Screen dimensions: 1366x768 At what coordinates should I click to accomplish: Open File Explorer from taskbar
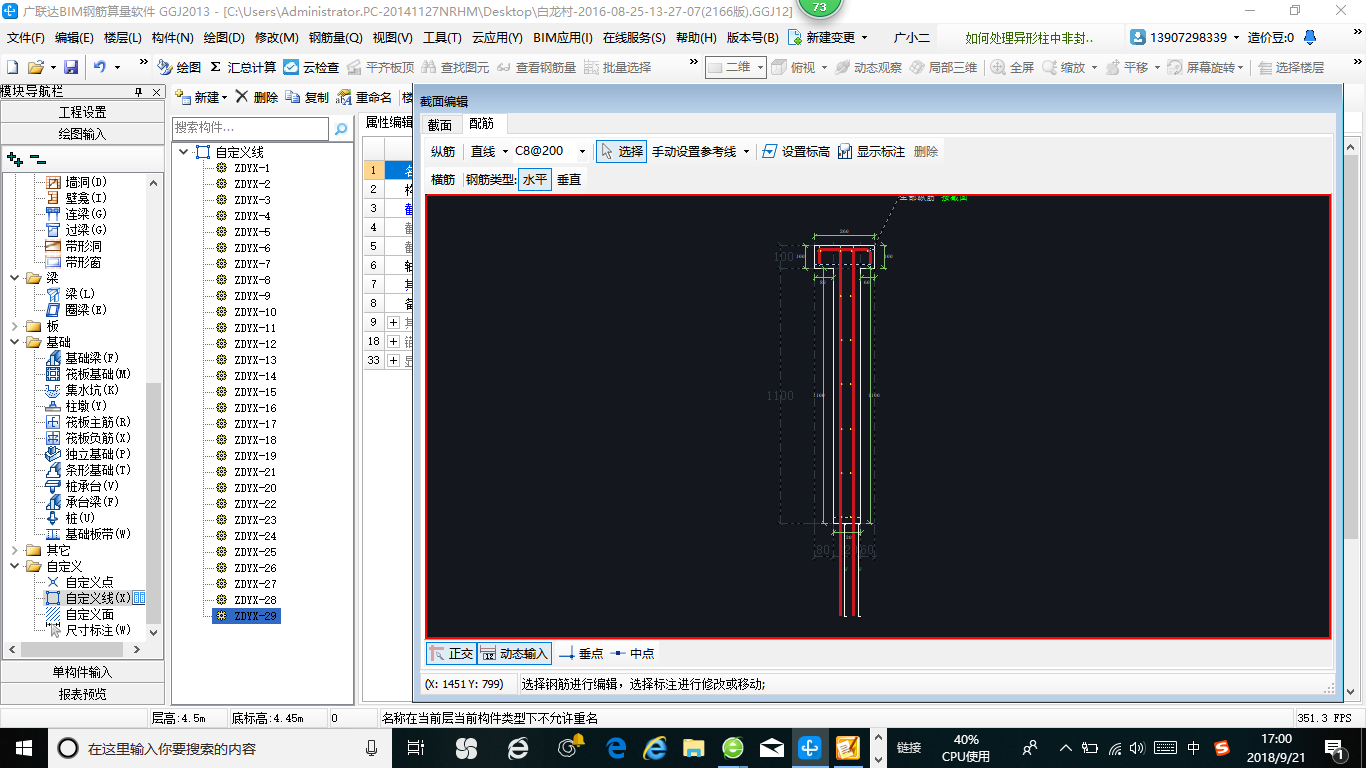pyautogui.click(x=693, y=747)
